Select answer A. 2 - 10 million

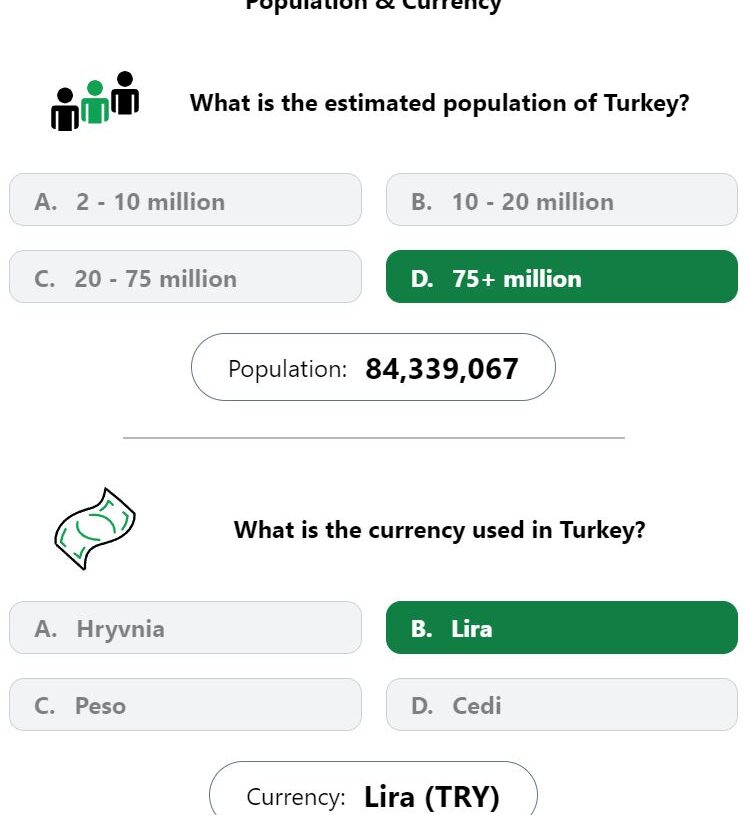[x=185, y=200]
